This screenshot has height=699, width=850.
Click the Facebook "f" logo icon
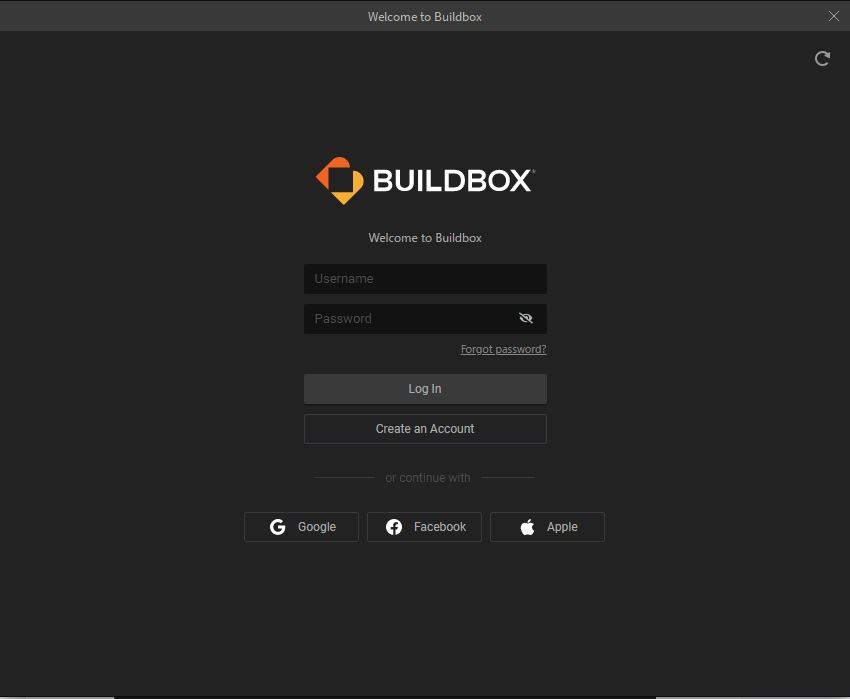pos(394,527)
